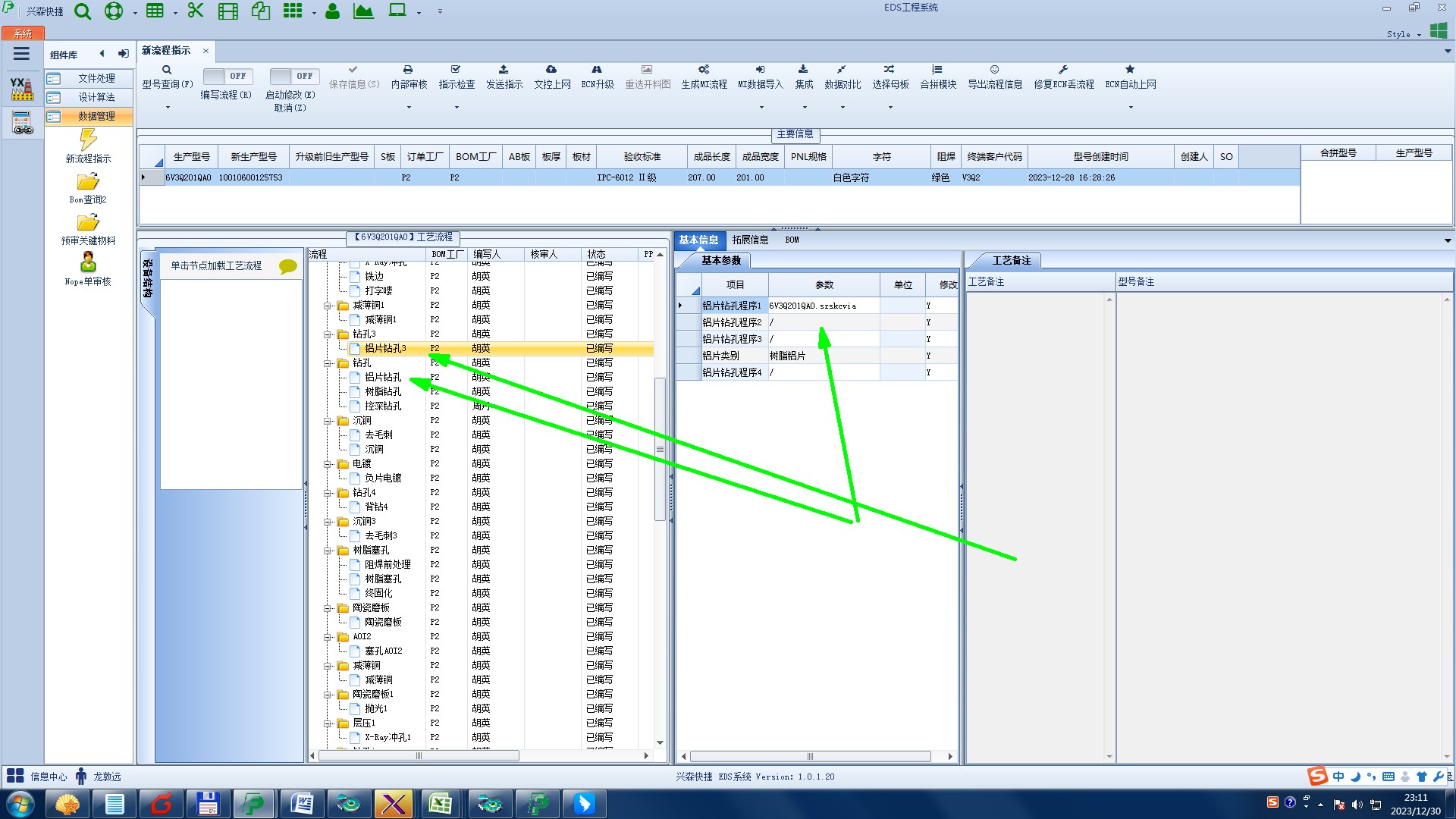The height and width of the screenshot is (819, 1456).
Task: Click the 生成MI流程 gears icon
Action: coord(704,70)
